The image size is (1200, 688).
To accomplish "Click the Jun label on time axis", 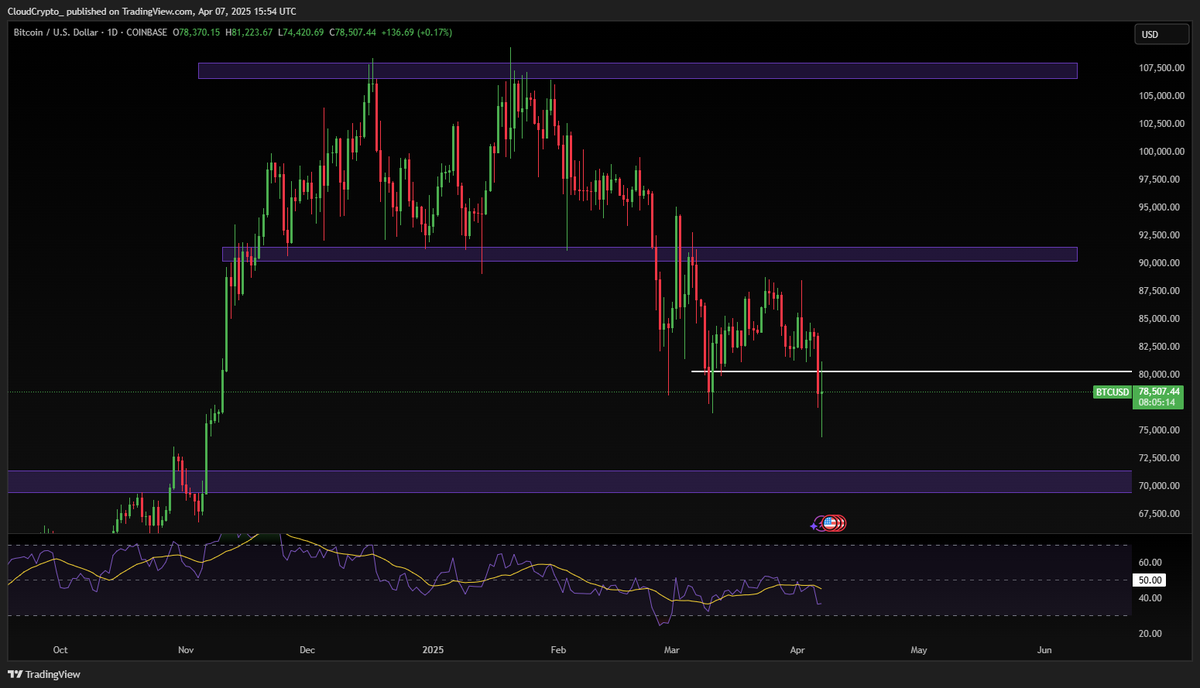I will tap(1045, 650).
